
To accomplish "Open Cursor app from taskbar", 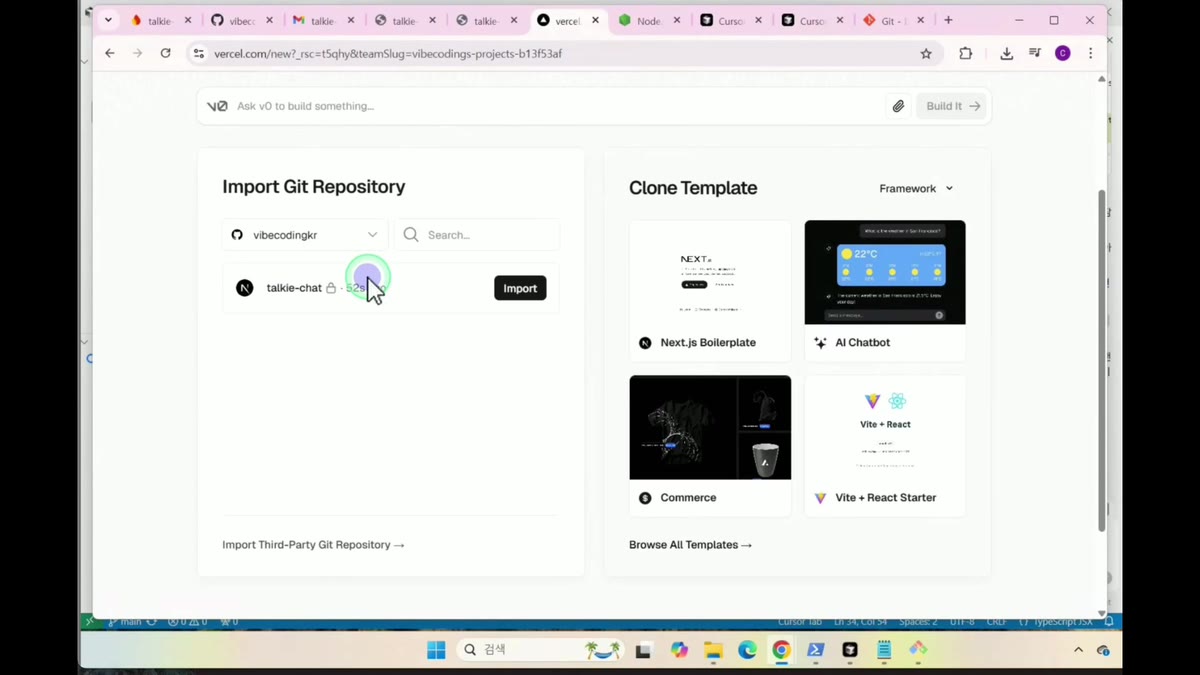I will pyautogui.click(x=850, y=650).
